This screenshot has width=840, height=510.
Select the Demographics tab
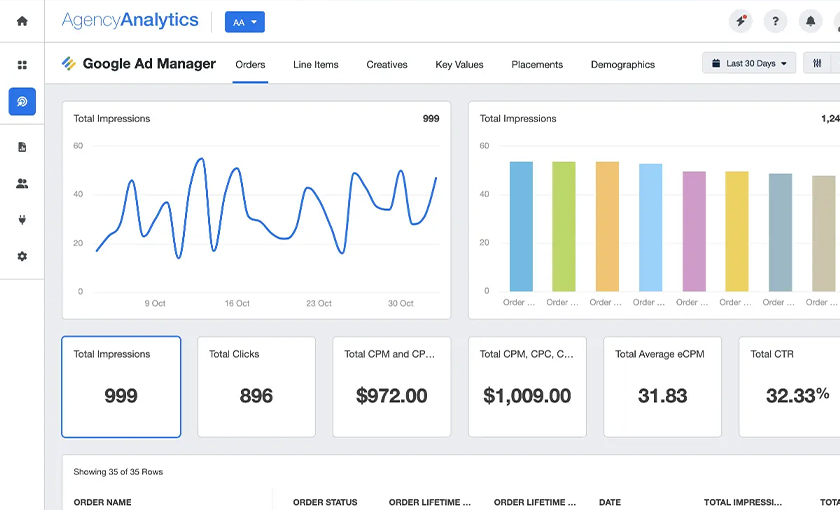point(622,65)
